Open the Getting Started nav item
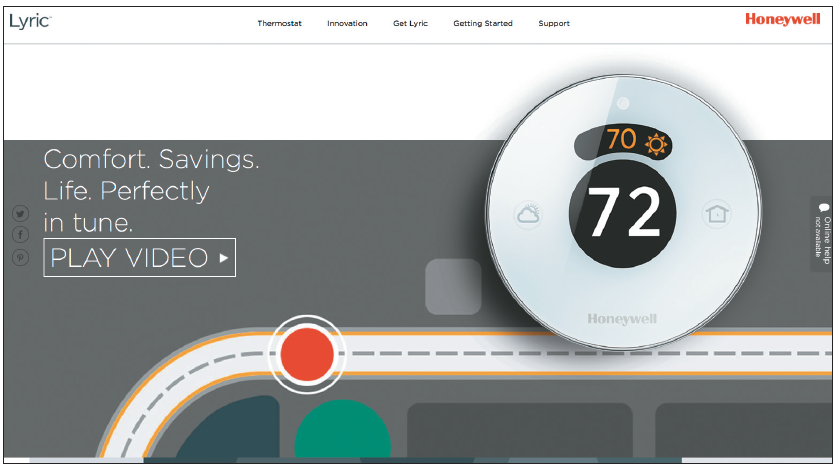The height and width of the screenshot is (470, 838). (483, 24)
